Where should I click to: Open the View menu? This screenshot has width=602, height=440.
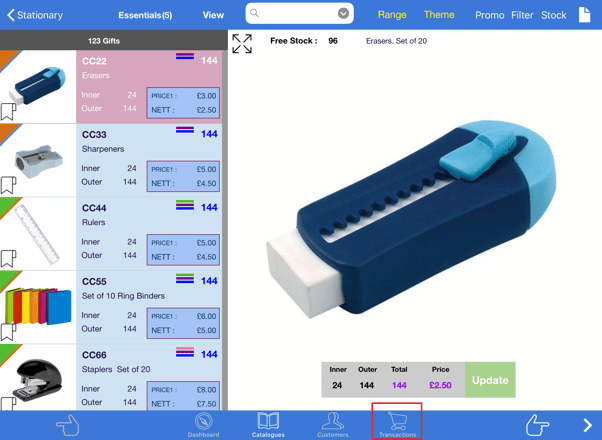click(213, 15)
